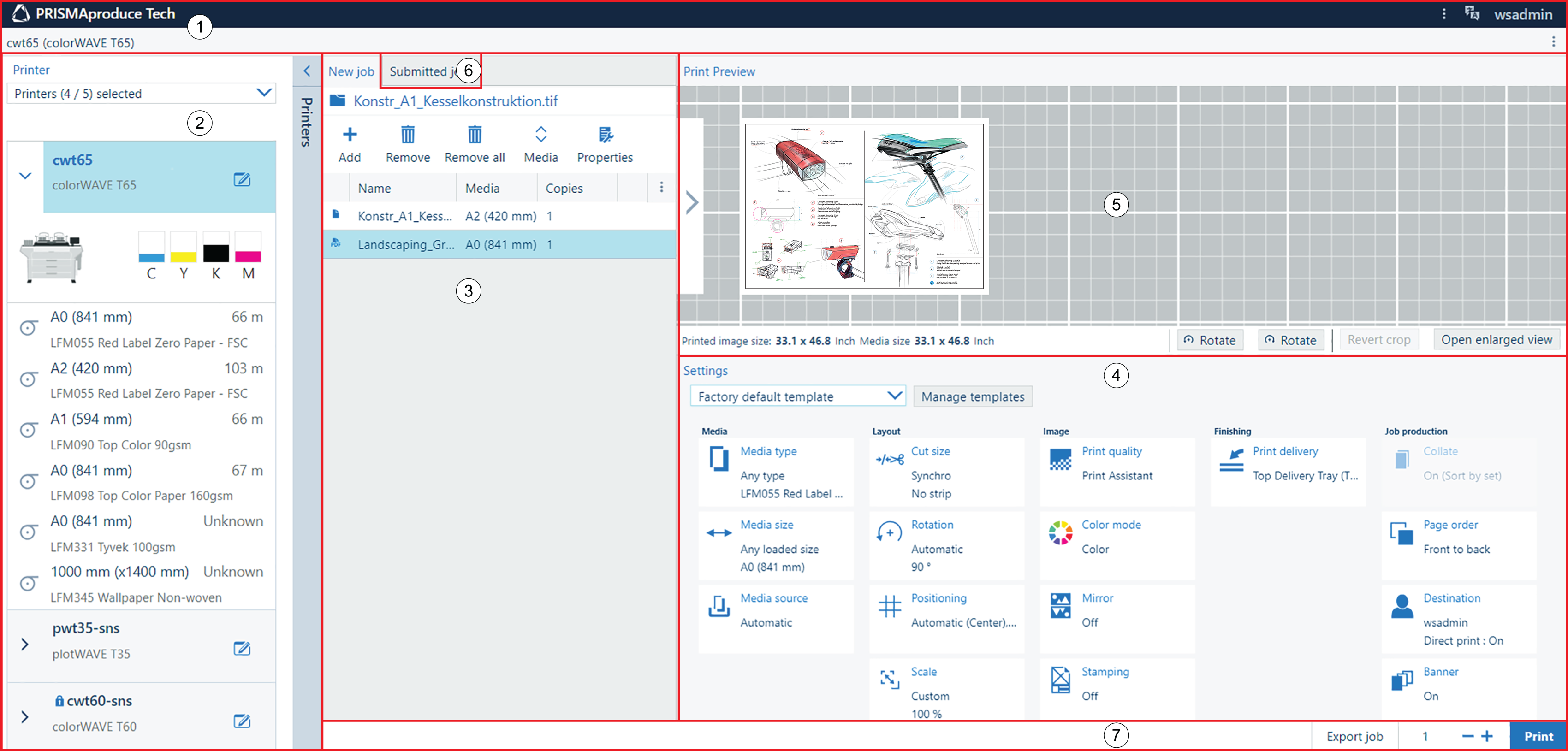Expand the pwt35-sns printer entry

[25, 644]
